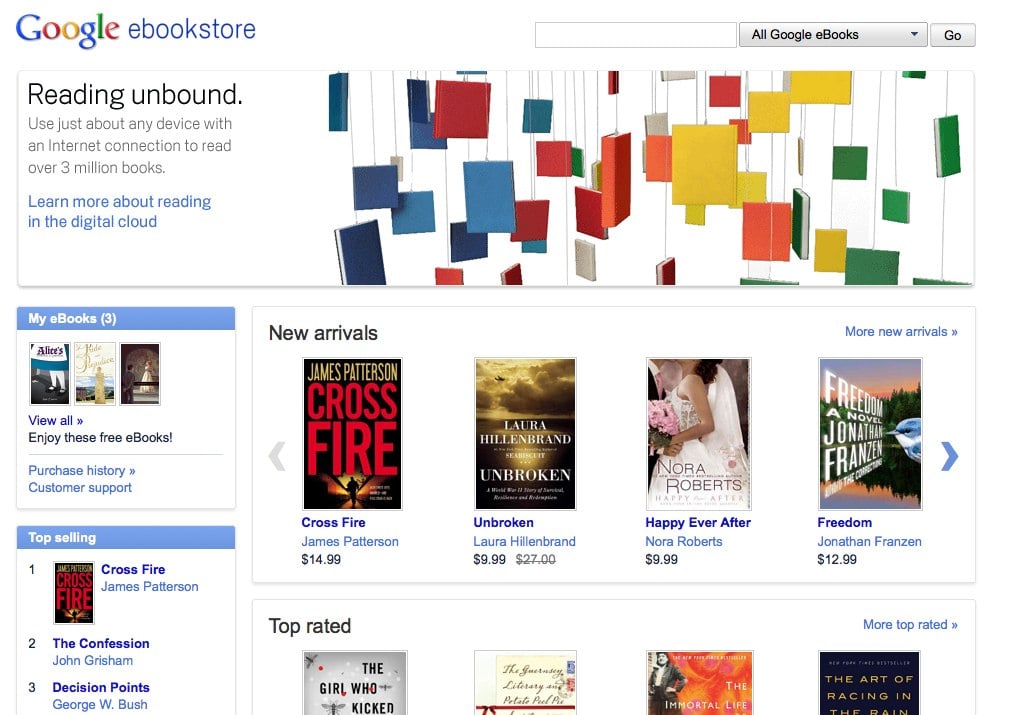Open Pride and Prejudice thumbnail in My eBooks
Viewport: 1010px width, 715px height.
95,374
